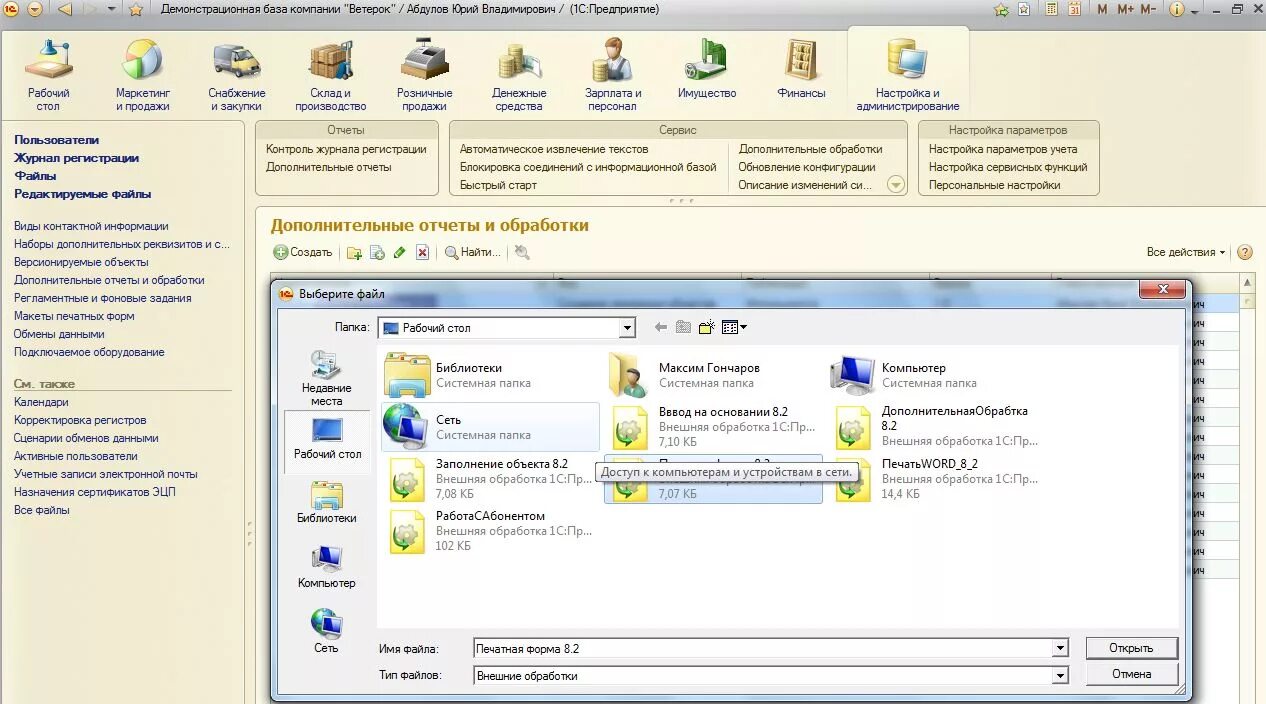The height and width of the screenshot is (704, 1266).
Task: Select the ДополнительнаяОбработка 8.2 file
Action: (x=937, y=427)
